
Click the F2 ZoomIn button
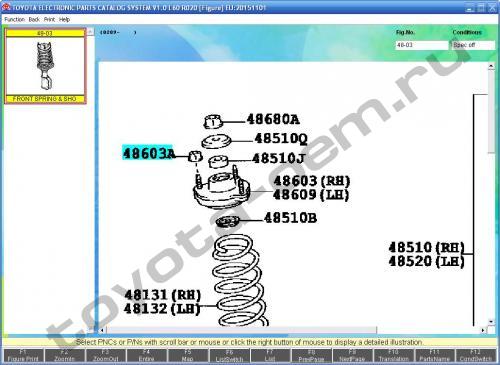pyautogui.click(x=64, y=356)
